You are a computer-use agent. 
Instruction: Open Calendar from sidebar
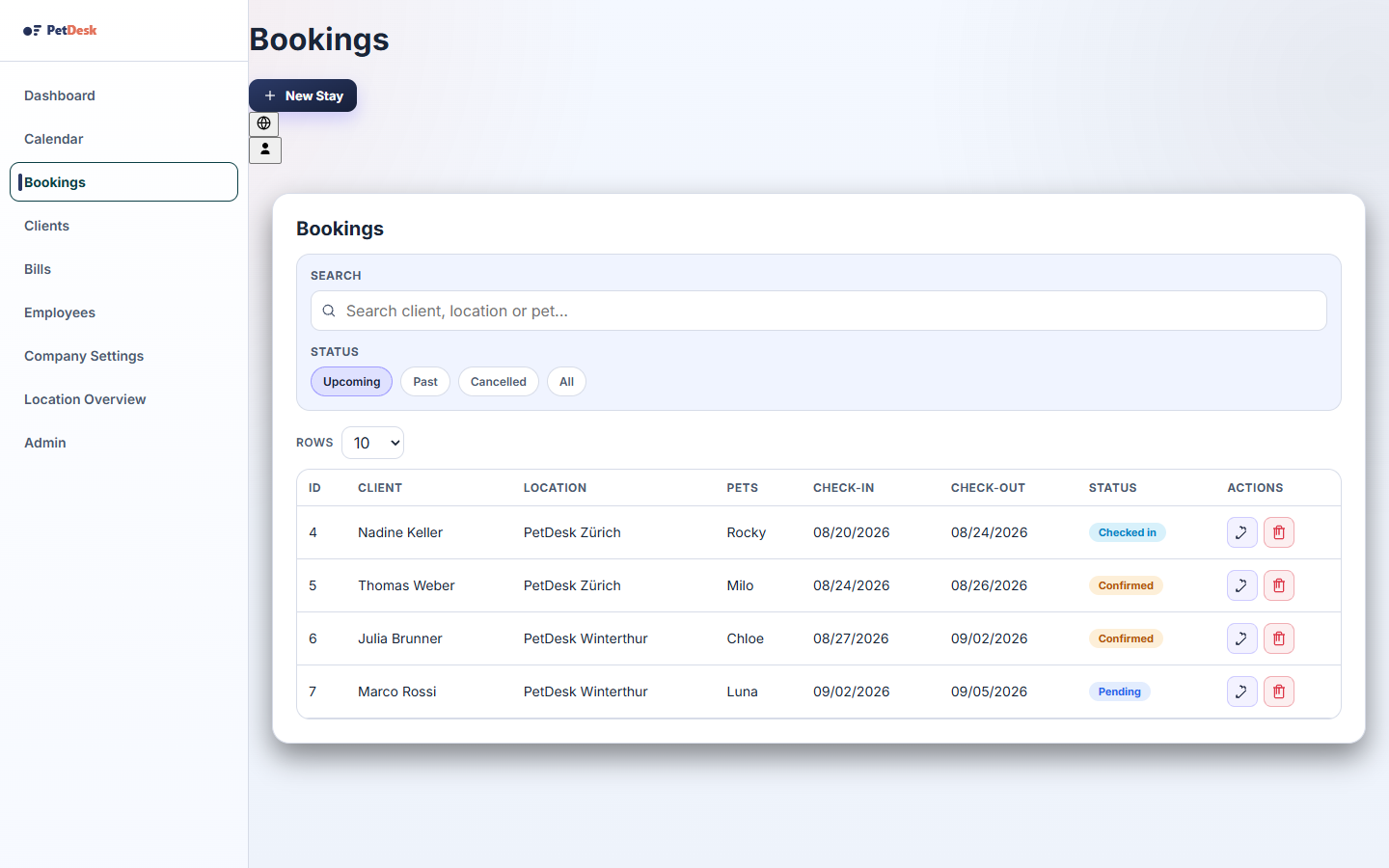pyautogui.click(x=123, y=139)
